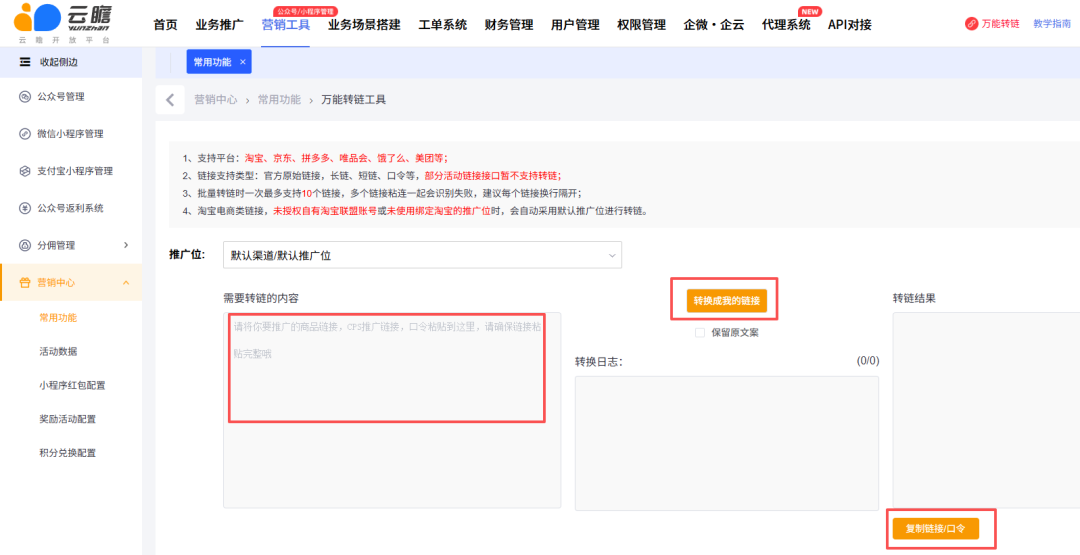Click the 微信小程序管理 sidebar icon
1080x555 pixels.
click(25, 134)
